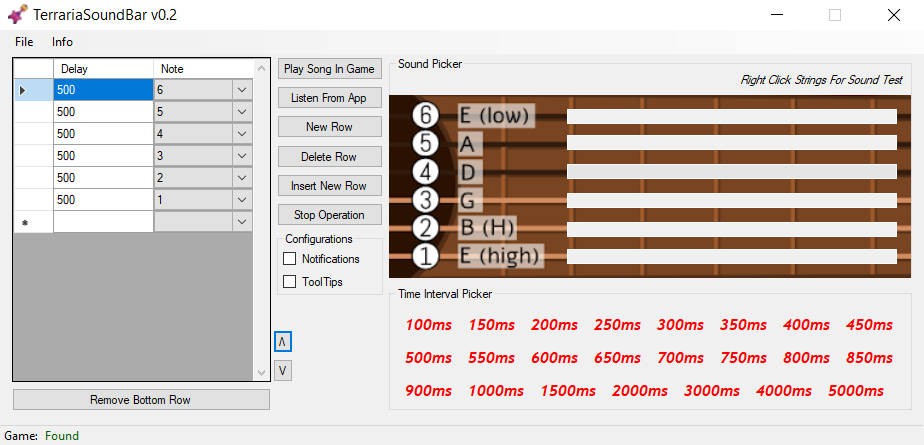The width and height of the screenshot is (924, 445).
Task: Enable the Notifications checkbox
Action: point(289,259)
